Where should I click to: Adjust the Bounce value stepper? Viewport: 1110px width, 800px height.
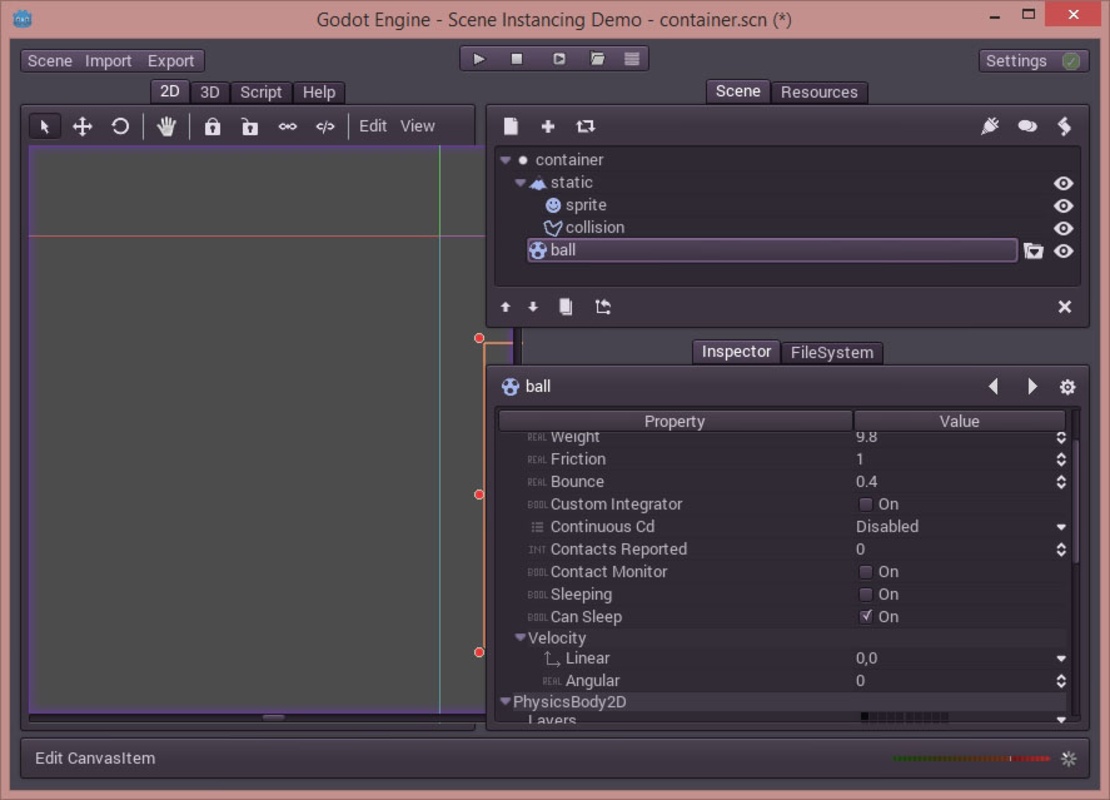tap(1061, 481)
